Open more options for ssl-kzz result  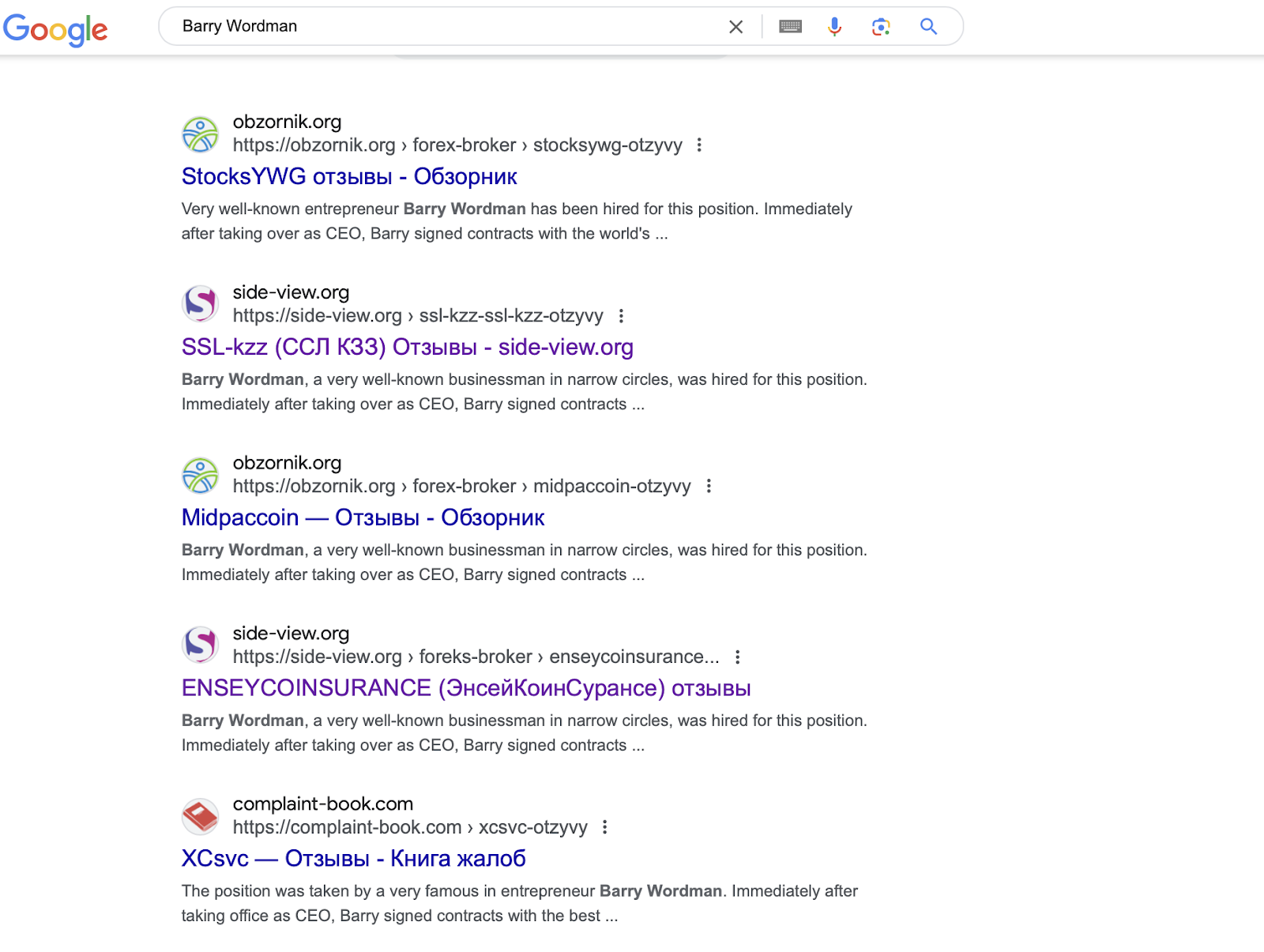[622, 316]
